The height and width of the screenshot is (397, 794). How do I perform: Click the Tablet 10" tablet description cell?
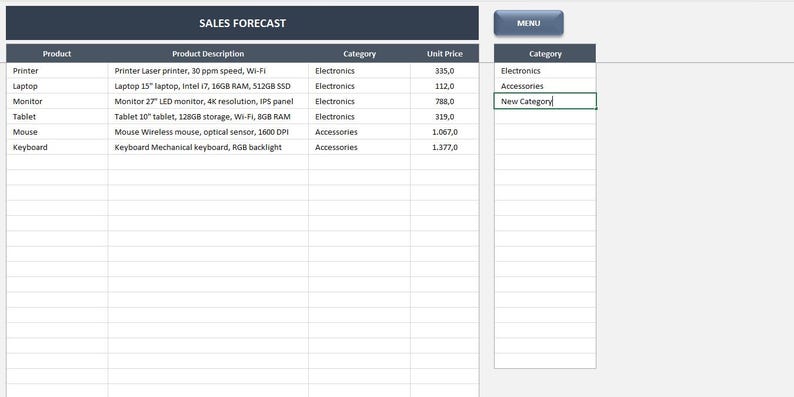click(208, 116)
